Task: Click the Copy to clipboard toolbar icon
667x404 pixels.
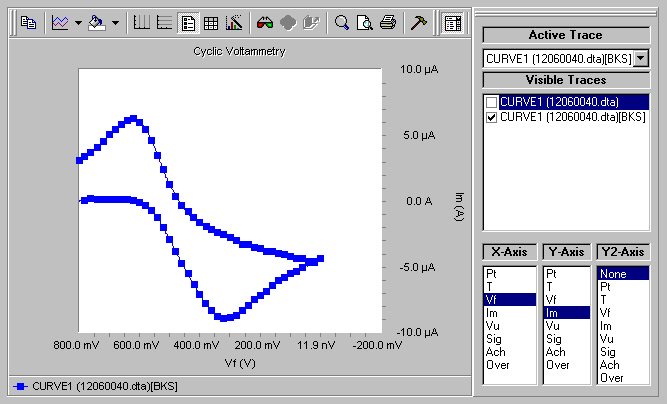Action: 29,23
